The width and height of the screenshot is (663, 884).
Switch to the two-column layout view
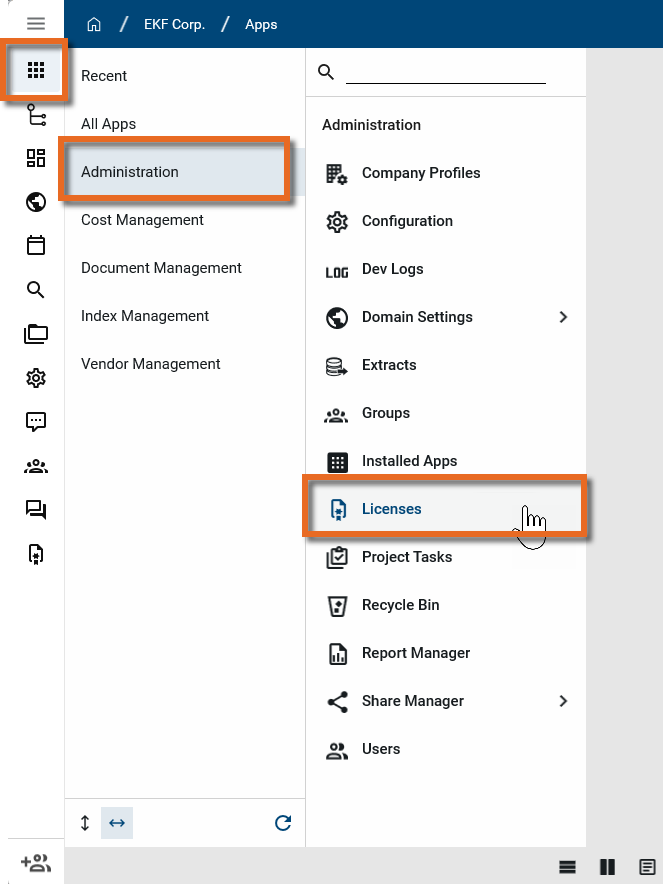(607, 866)
